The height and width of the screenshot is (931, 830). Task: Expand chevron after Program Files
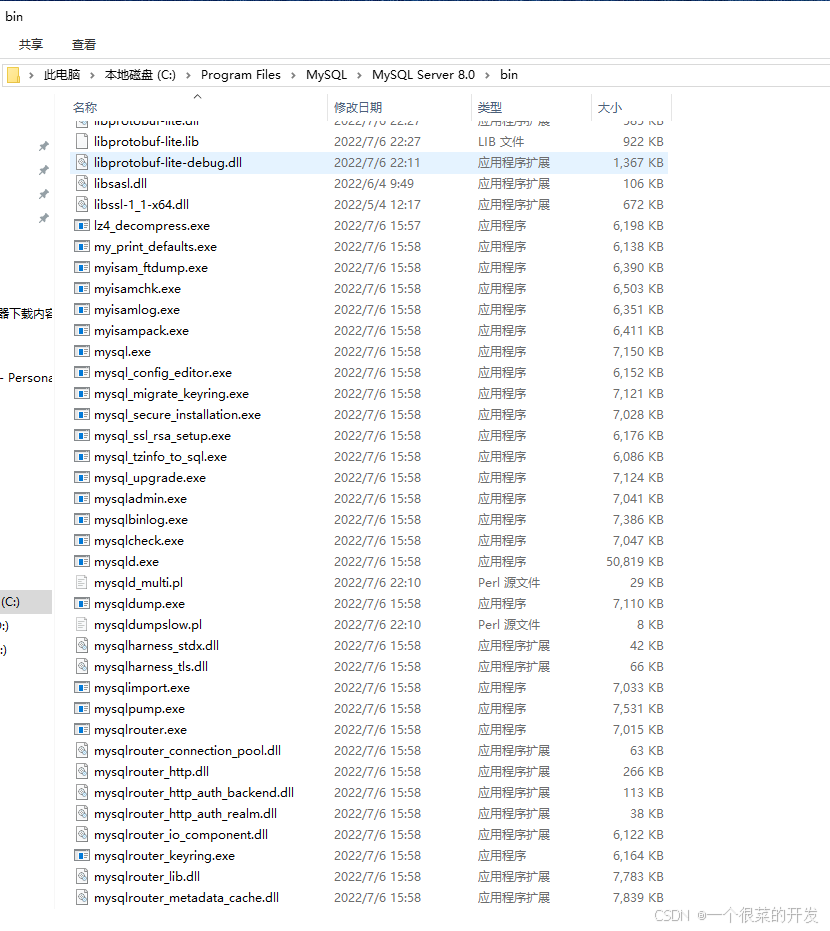tap(293, 75)
